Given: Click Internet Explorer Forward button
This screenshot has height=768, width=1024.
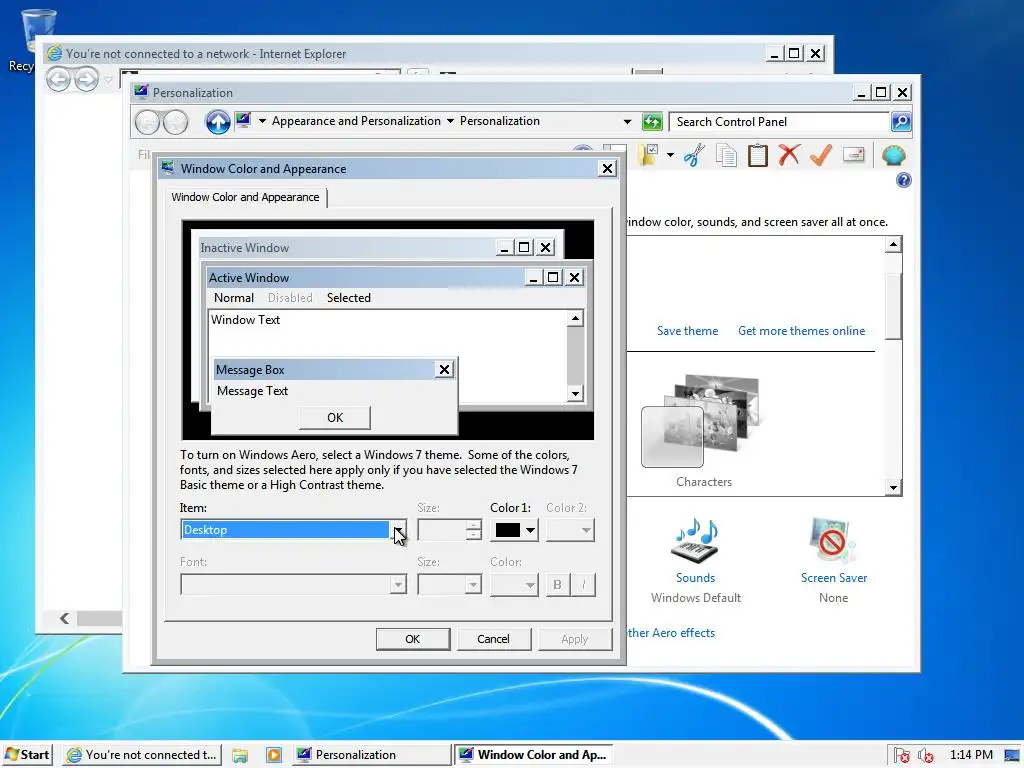Looking at the screenshot, I should pos(86,80).
